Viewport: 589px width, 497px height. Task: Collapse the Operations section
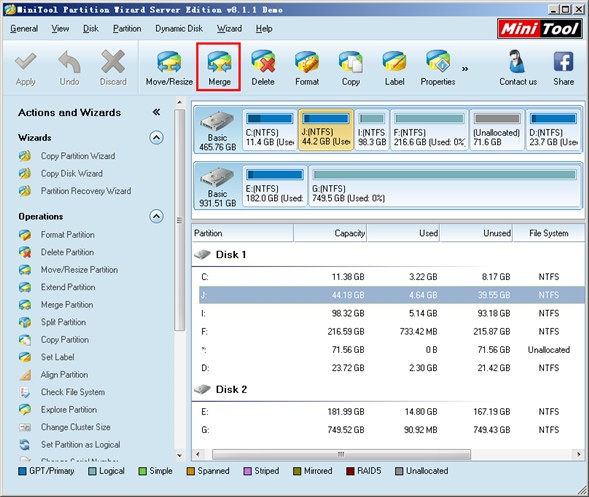tap(156, 216)
